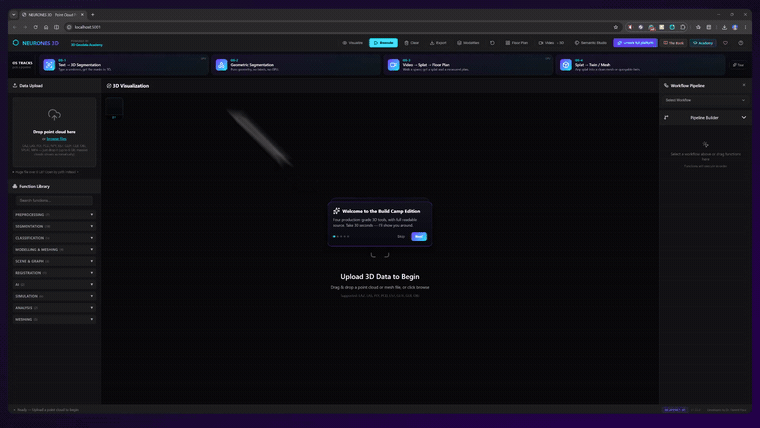760x428 pixels.
Task: Open the Video → 3D tool
Action: [551, 43]
